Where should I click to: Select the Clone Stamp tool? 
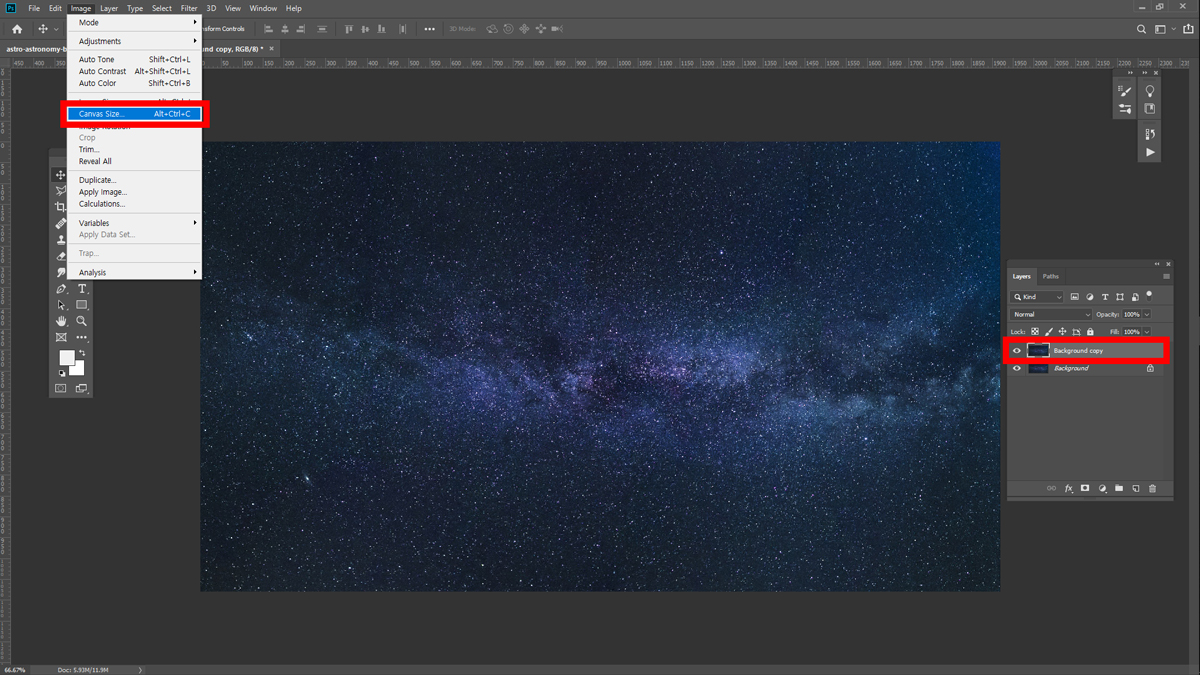(x=61, y=240)
